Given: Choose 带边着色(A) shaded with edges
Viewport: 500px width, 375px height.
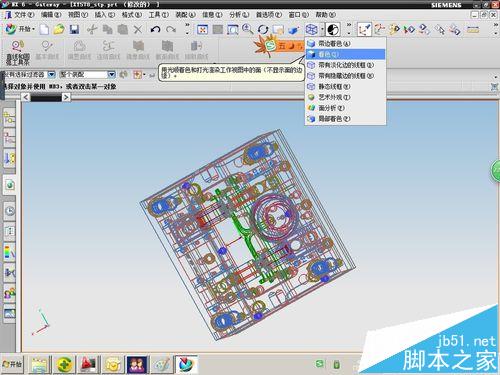Looking at the screenshot, I should (x=345, y=44).
